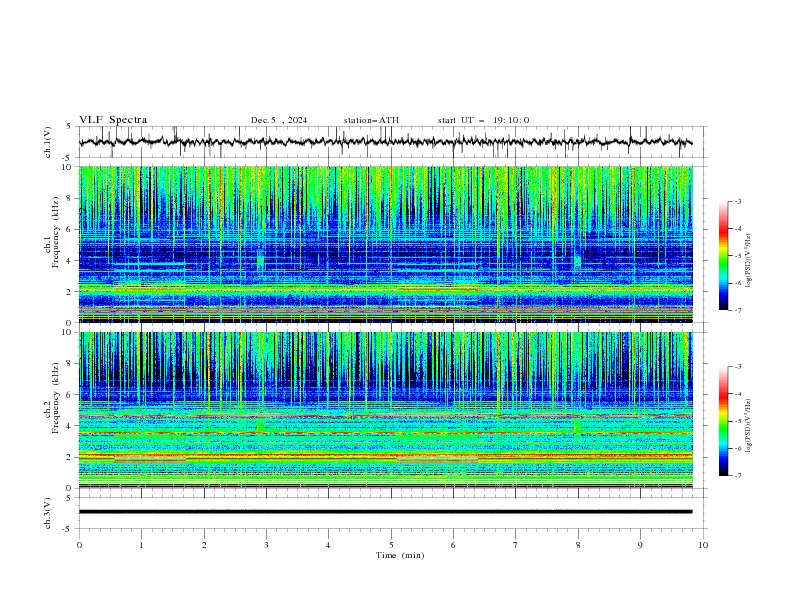Image resolution: width=792 pixels, height=612 pixels.
Task: Click the '-3' tick on upper colorbar
Action: (x=738, y=201)
